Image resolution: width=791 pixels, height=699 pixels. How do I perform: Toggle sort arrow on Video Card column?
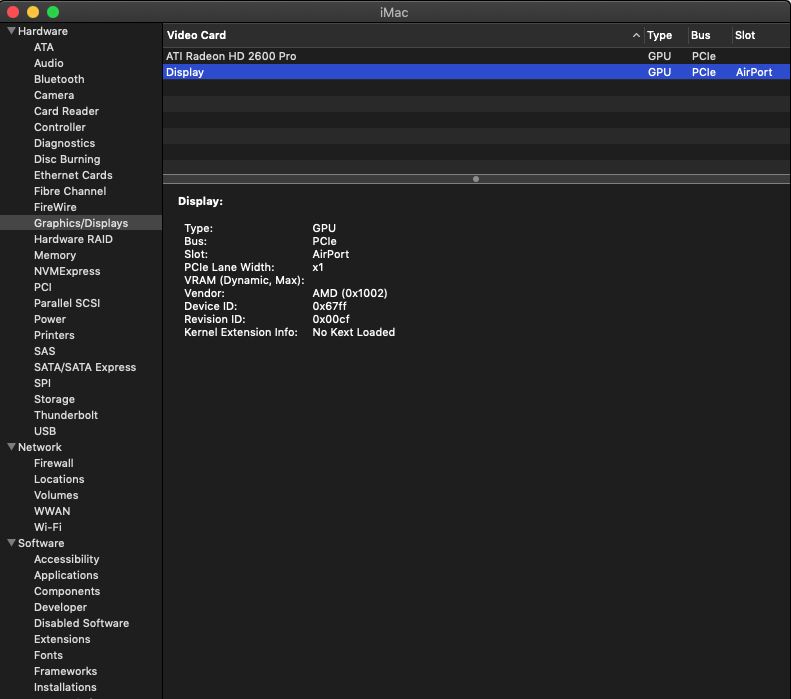(x=636, y=35)
